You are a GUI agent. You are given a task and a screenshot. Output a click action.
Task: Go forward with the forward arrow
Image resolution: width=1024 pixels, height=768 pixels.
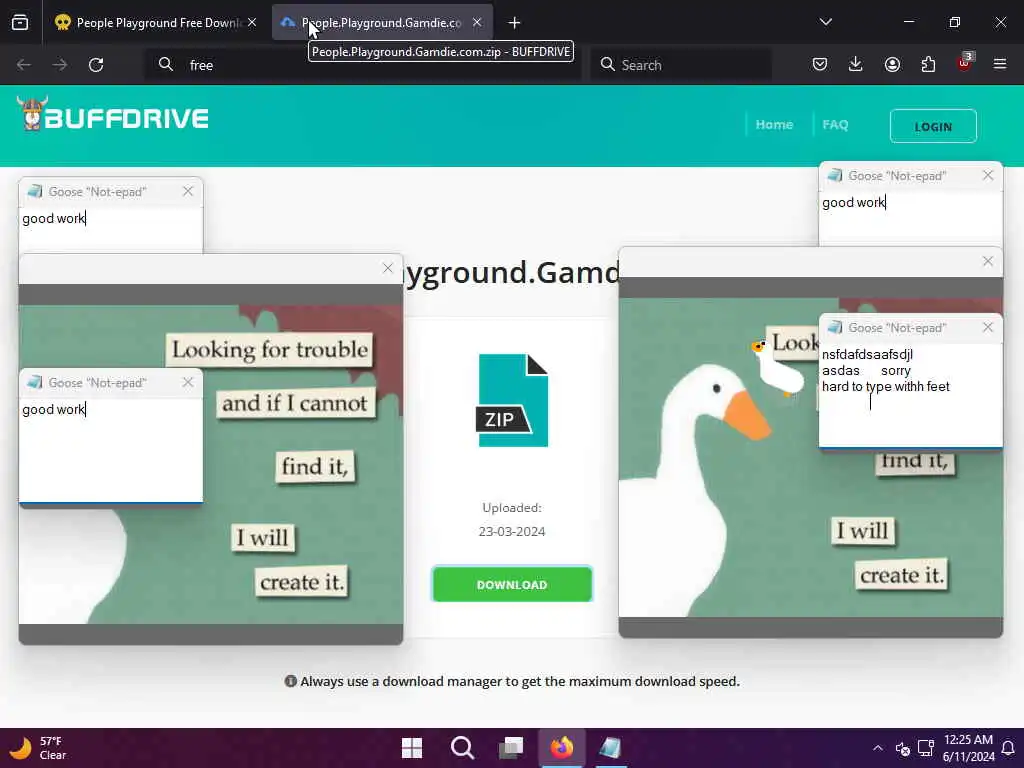pyautogui.click(x=59, y=65)
